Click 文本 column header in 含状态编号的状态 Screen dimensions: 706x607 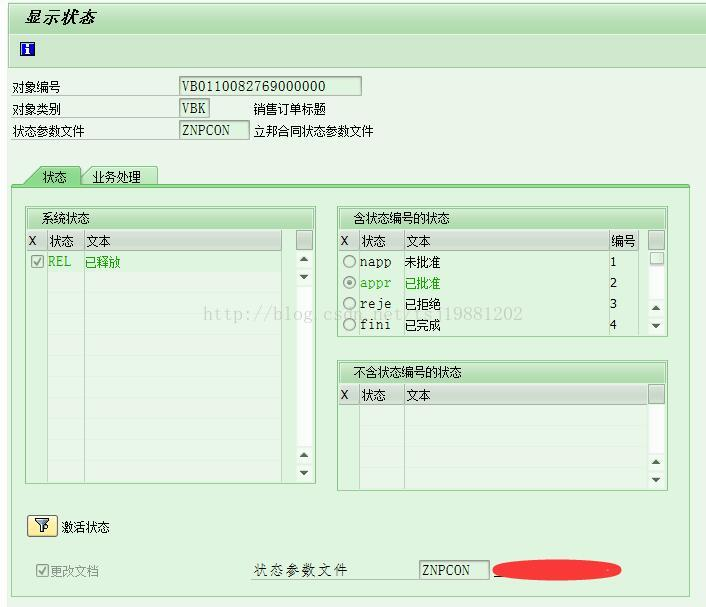[x=506, y=241]
